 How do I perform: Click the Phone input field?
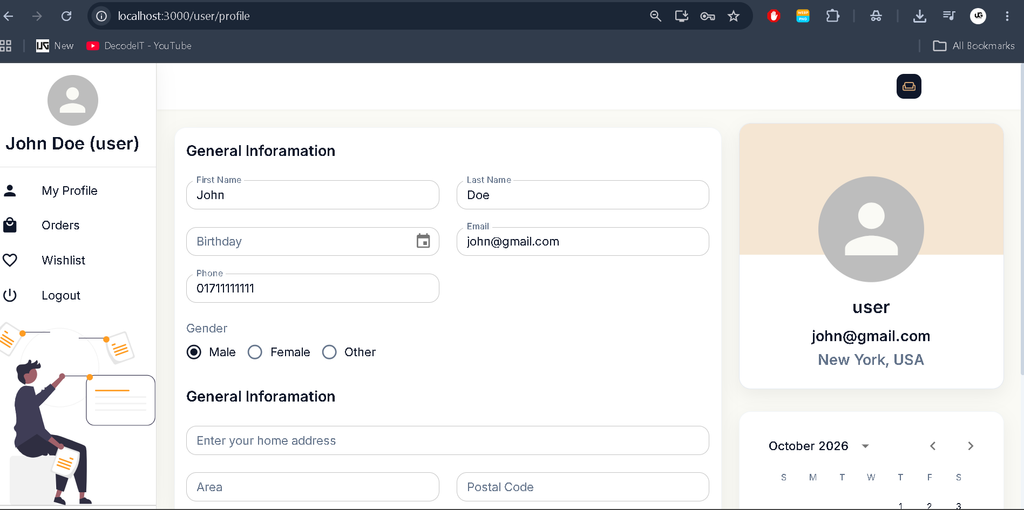313,288
